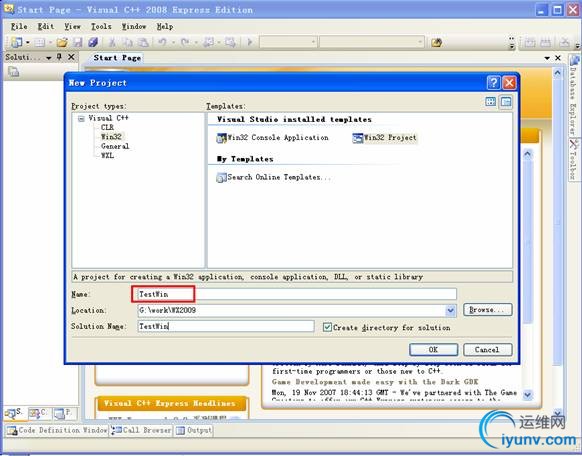
Task: Open Game Development Dark GDK headline
Action: tap(375, 382)
